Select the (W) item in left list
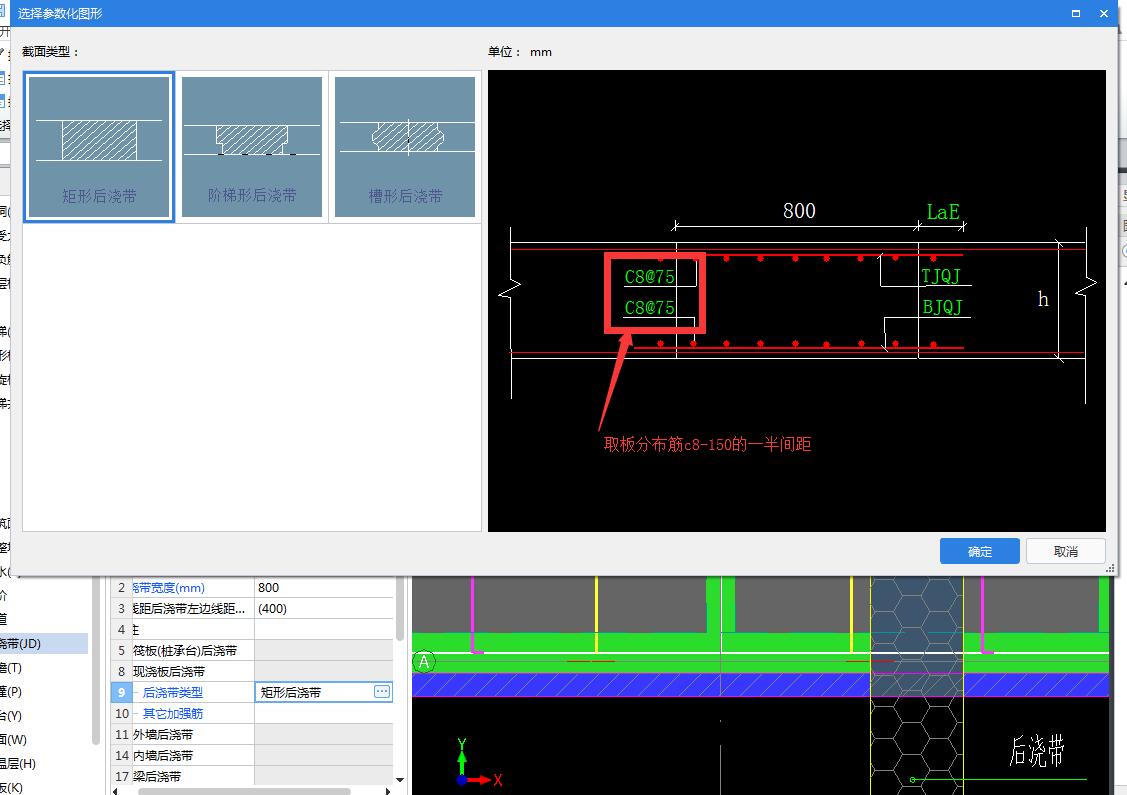The height and width of the screenshot is (795, 1127). click(13, 739)
